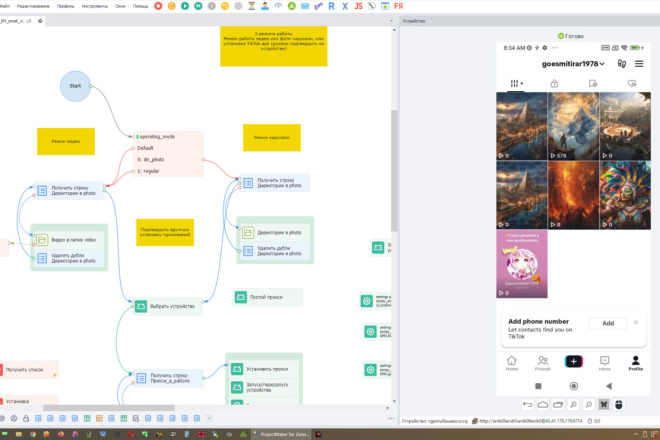Open the video thumbnail with 578 views
660x440 pixels.
[x=573, y=126]
